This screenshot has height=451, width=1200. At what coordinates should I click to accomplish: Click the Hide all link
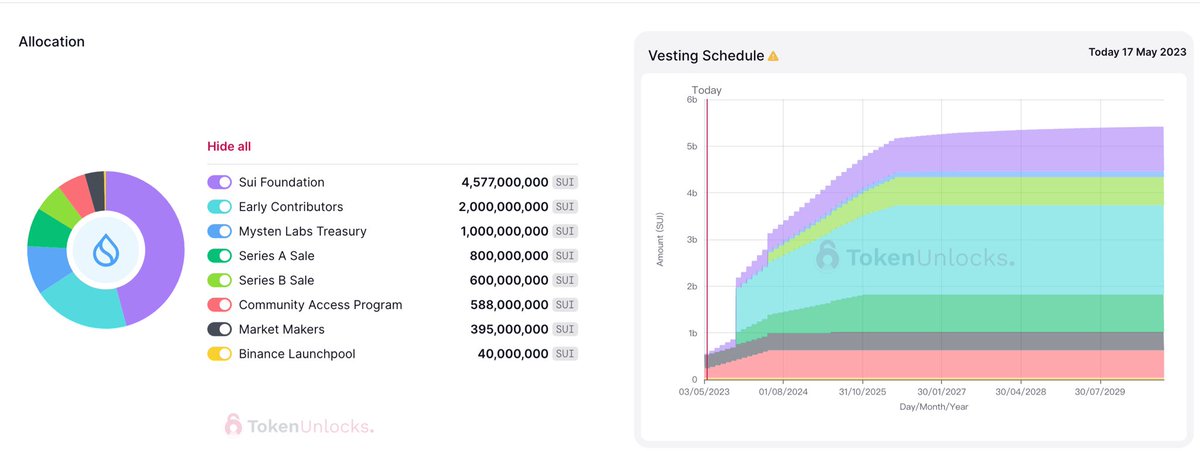(x=229, y=146)
